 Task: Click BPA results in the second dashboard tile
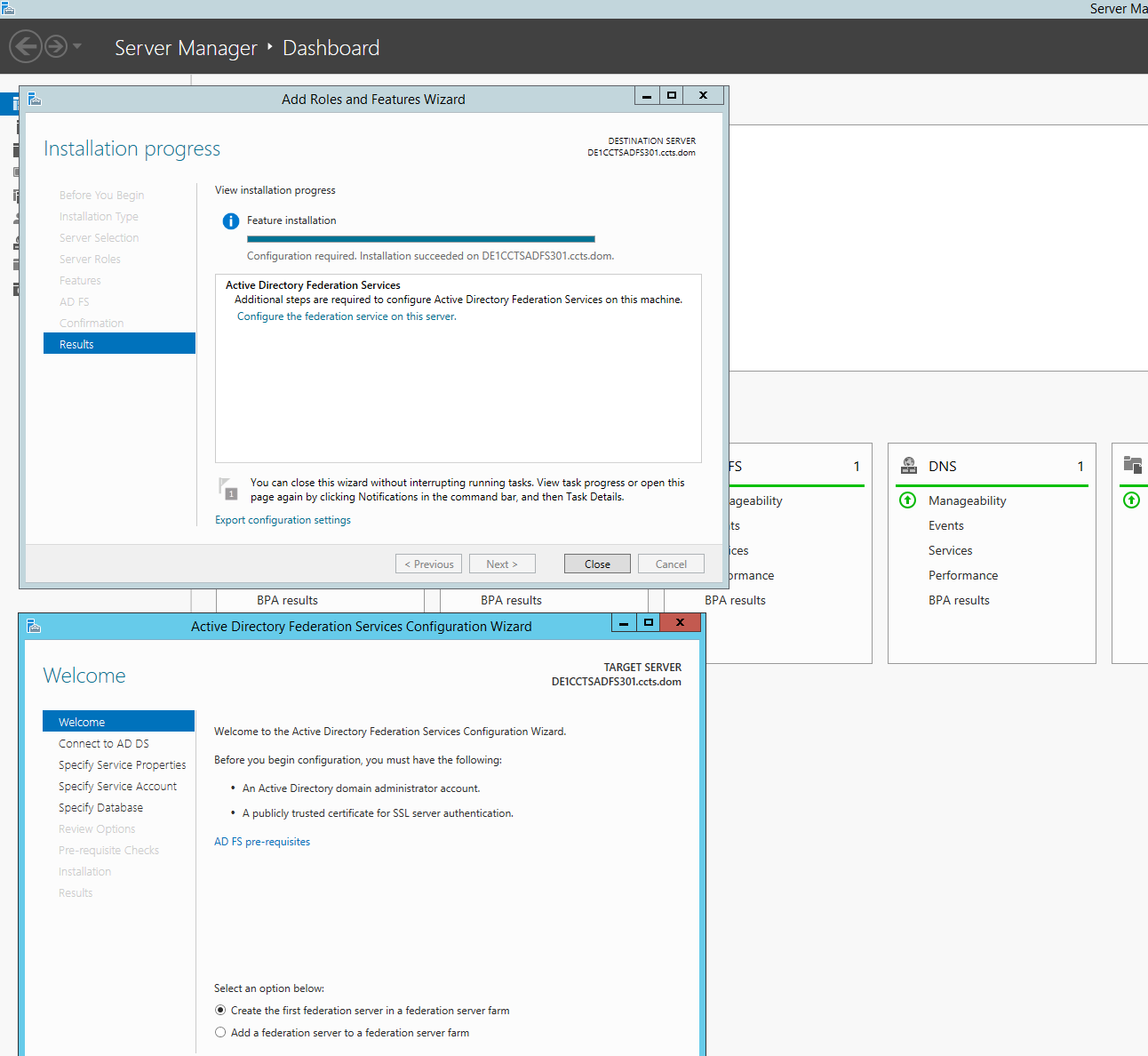click(x=511, y=600)
